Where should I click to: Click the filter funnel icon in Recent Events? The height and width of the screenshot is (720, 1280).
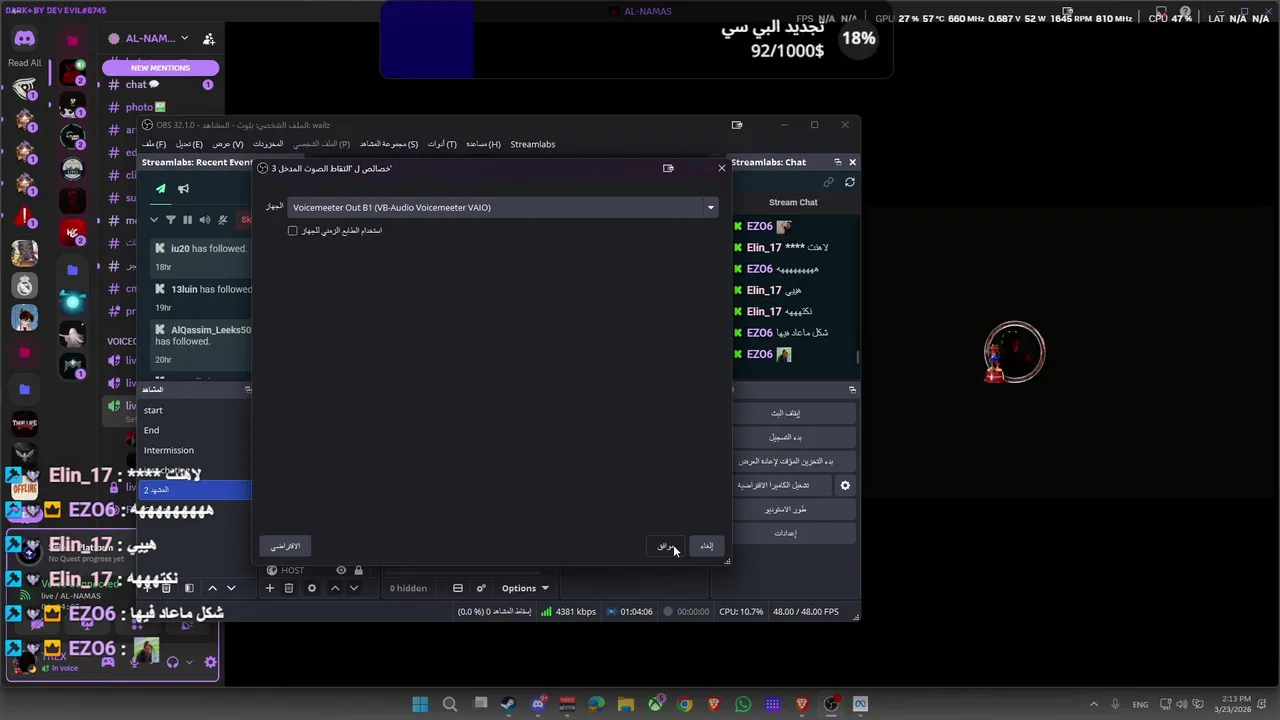(x=170, y=220)
